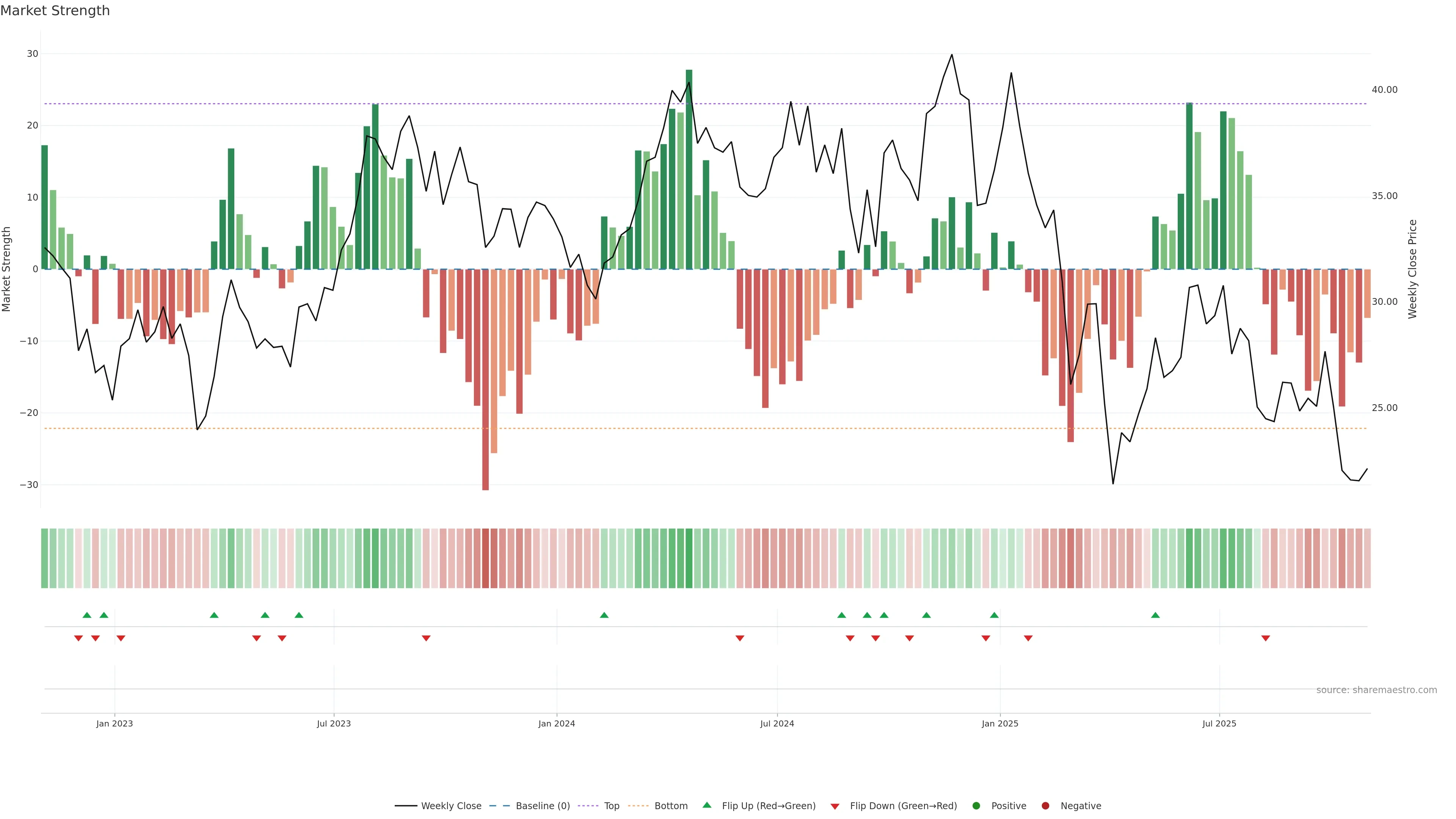The image size is (1456, 819).
Task: Click the Flip Up green triangle legend icon
Action: (x=706, y=805)
